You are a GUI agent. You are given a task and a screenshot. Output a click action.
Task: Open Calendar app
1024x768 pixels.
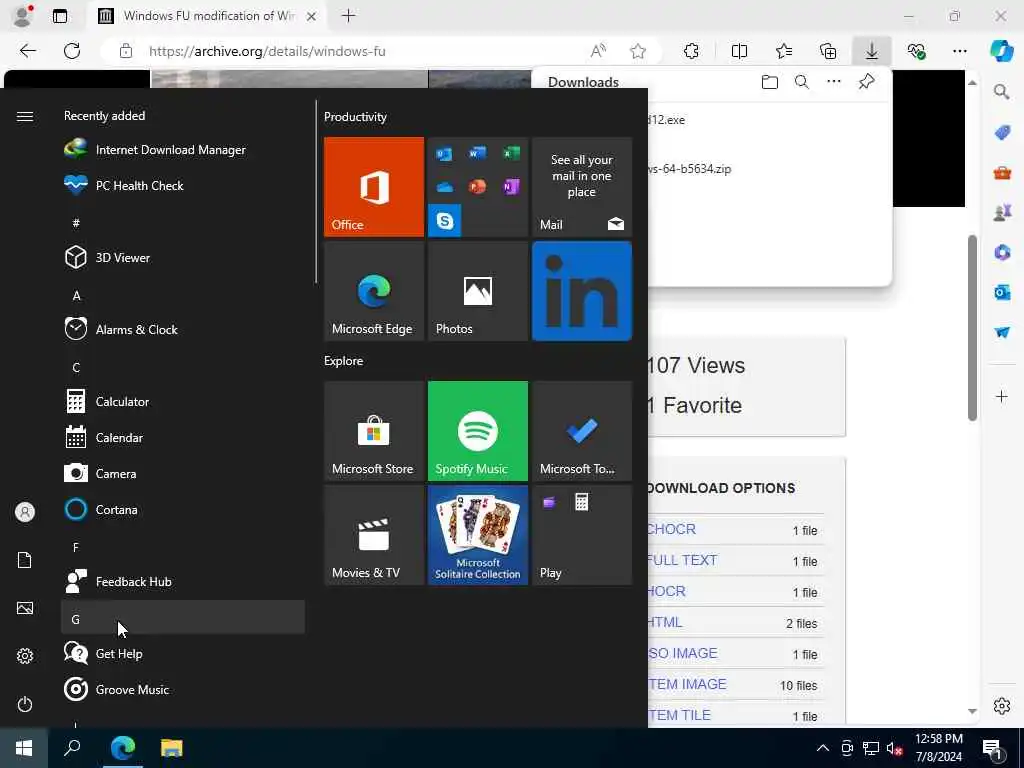183,437
